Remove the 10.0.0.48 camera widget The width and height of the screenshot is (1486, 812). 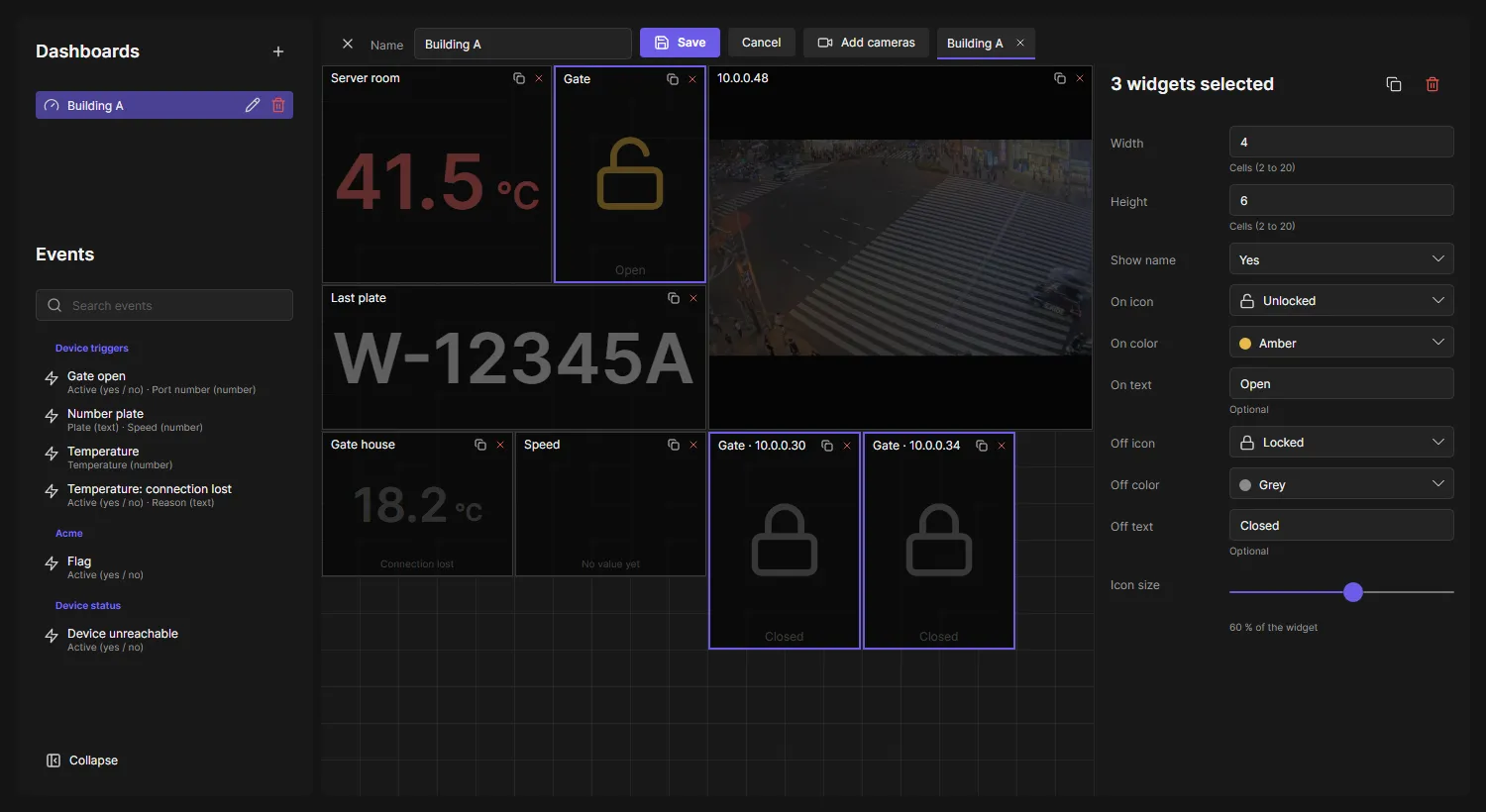click(1080, 78)
